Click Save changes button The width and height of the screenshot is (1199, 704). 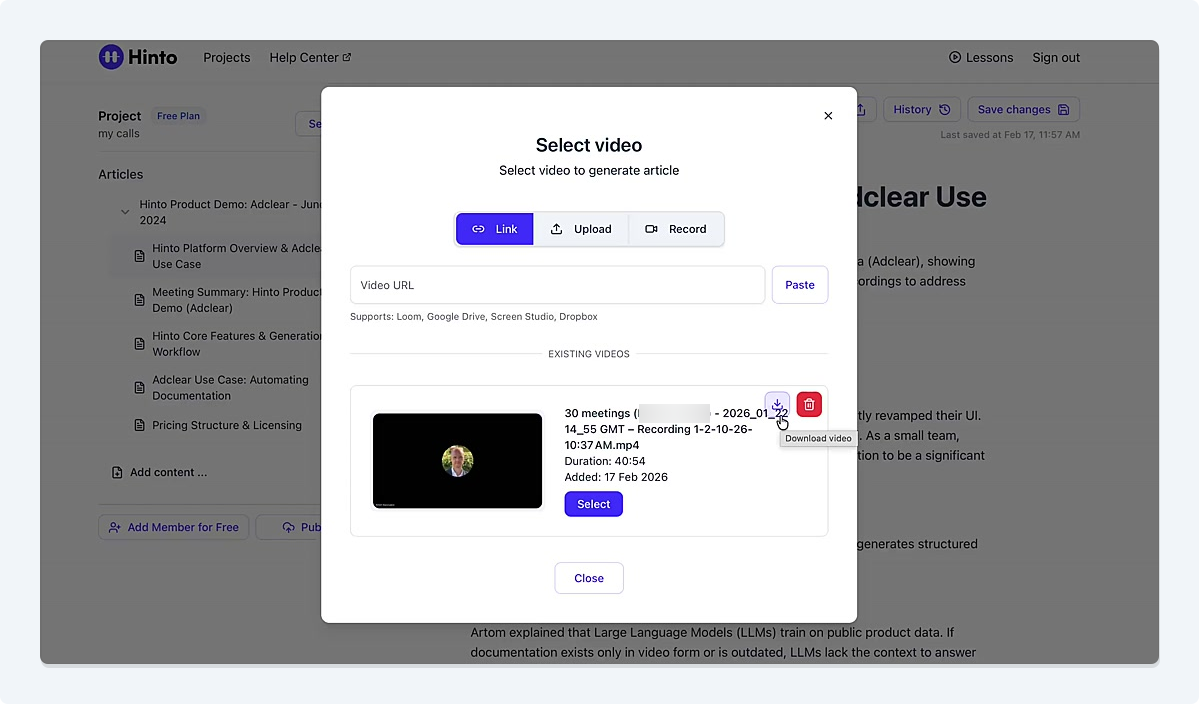pyautogui.click(x=1023, y=110)
